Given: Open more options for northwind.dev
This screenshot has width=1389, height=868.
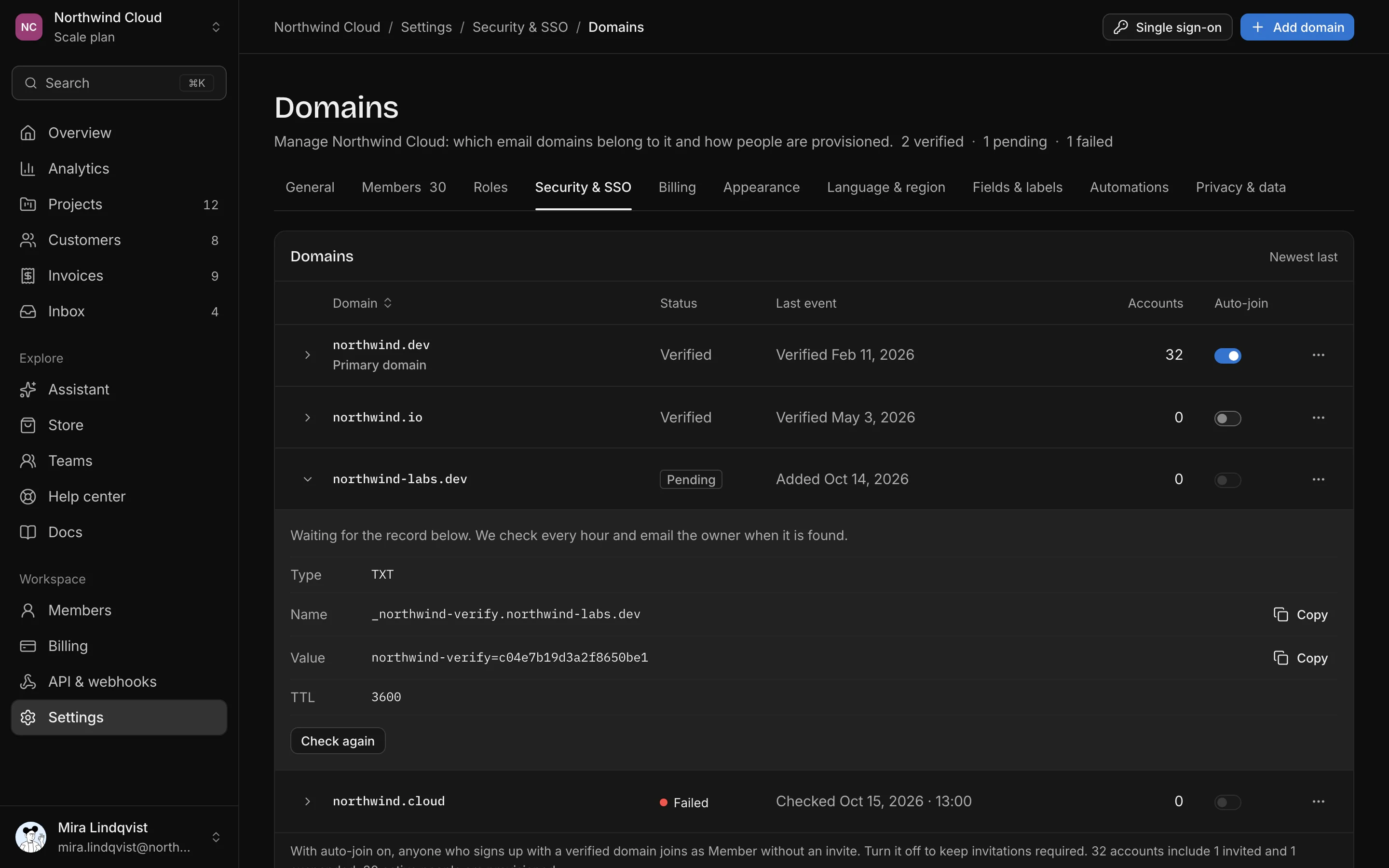Looking at the screenshot, I should click(x=1319, y=355).
